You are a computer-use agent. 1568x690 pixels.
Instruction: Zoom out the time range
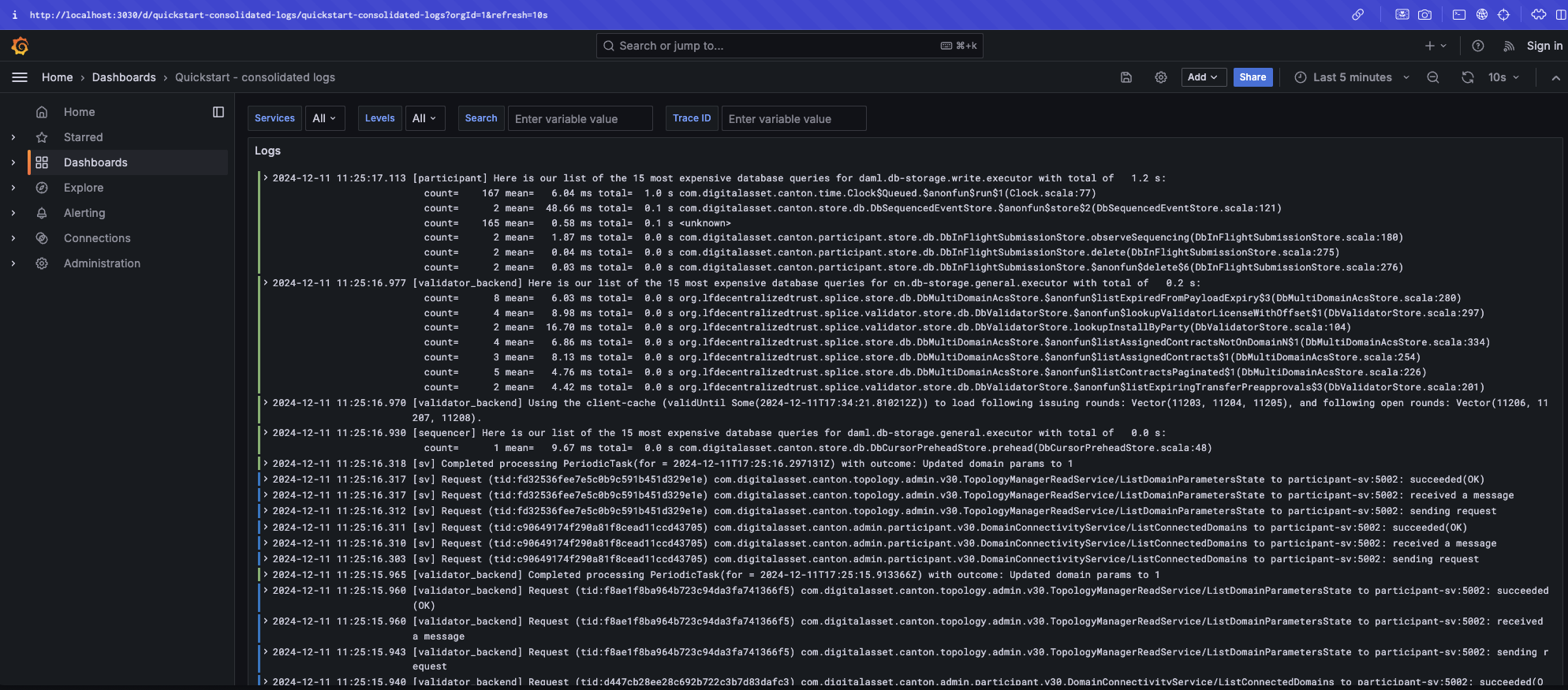tap(1433, 77)
